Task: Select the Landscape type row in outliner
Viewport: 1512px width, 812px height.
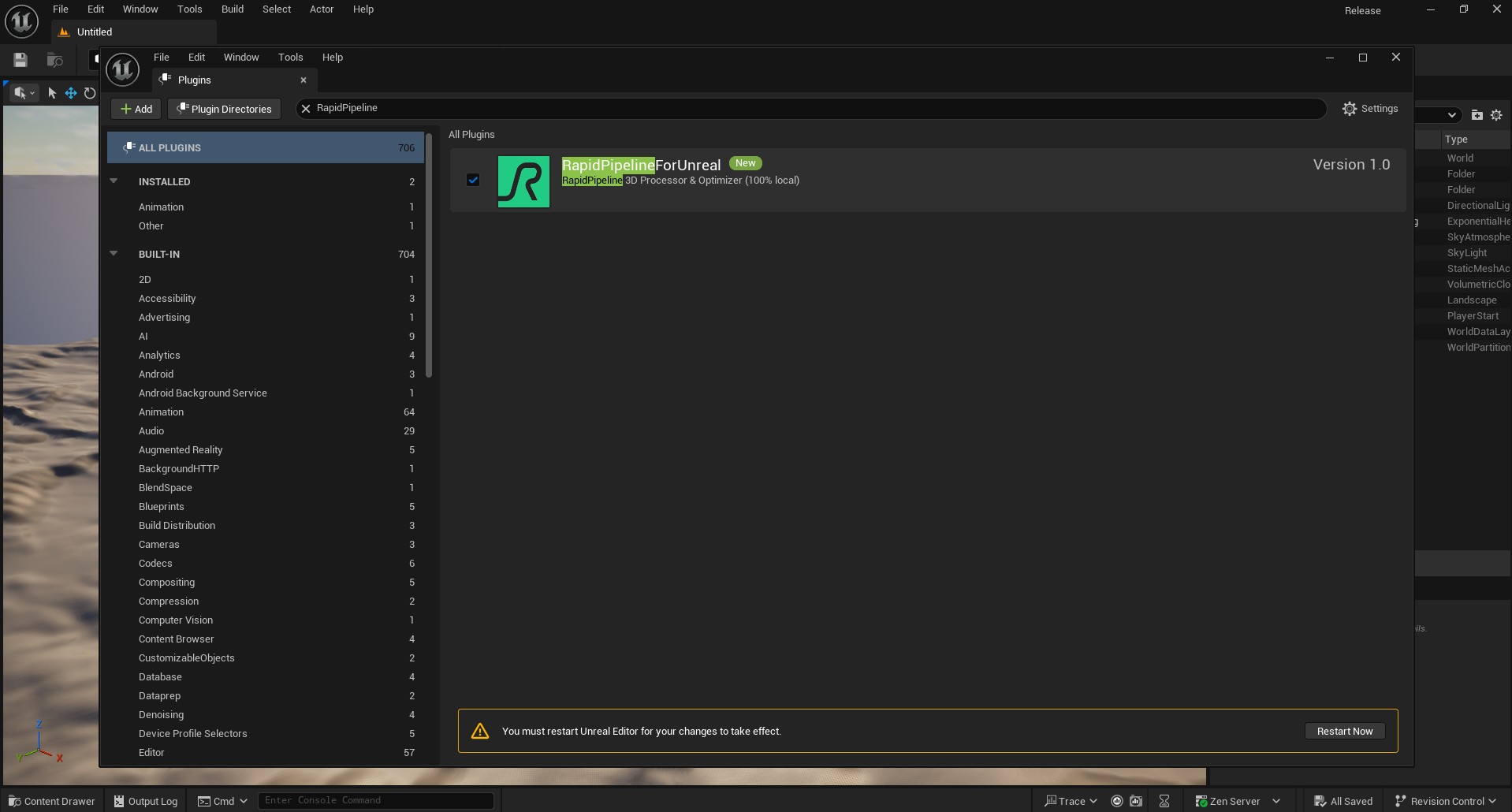Action: pyautogui.click(x=1471, y=300)
